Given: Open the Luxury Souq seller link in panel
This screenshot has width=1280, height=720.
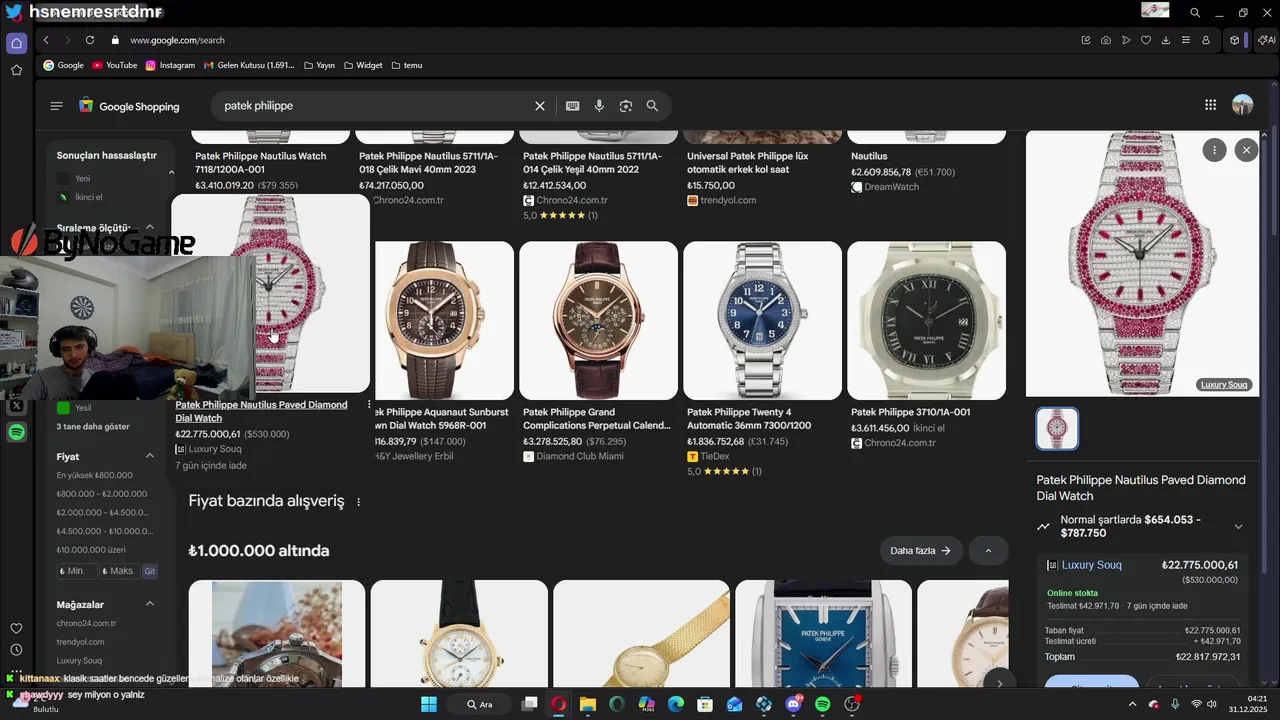Looking at the screenshot, I should pos(1091,565).
